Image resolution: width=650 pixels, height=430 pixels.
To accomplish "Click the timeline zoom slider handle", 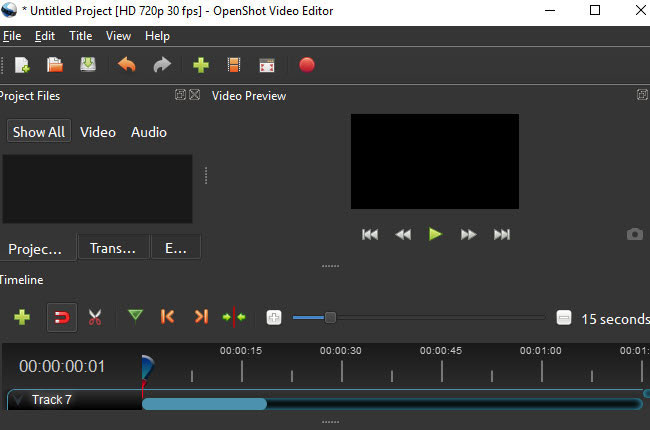I will (x=330, y=318).
